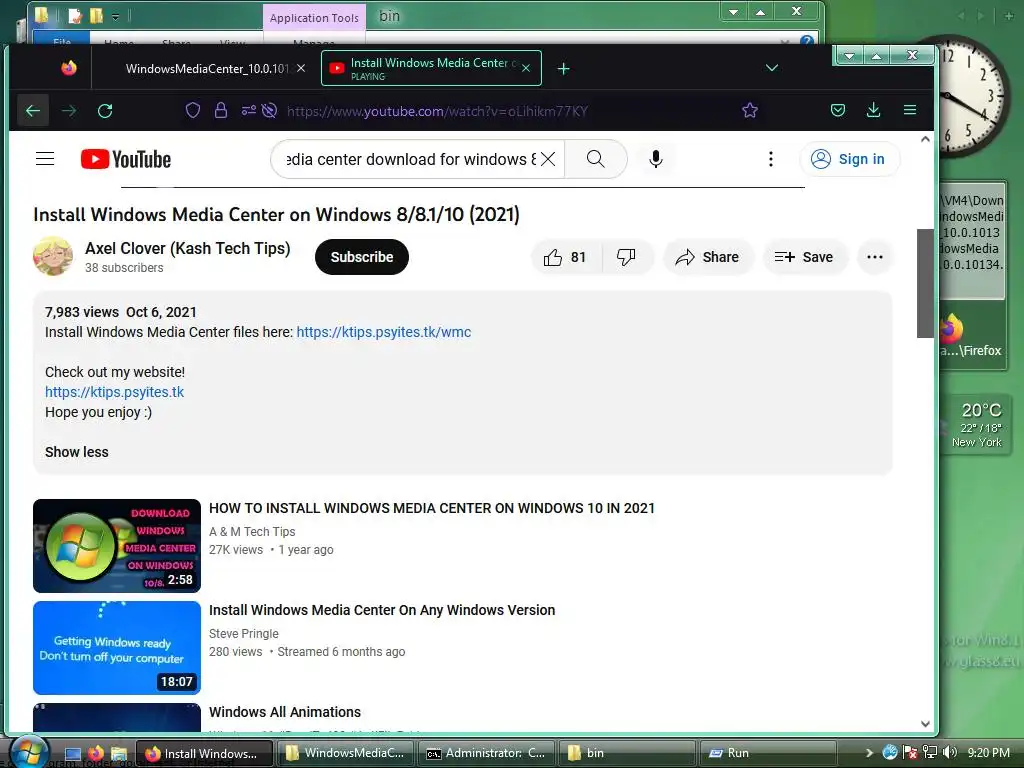This screenshot has height=768, width=1024.
Task: View site security padlock info
Action: click(x=221, y=110)
